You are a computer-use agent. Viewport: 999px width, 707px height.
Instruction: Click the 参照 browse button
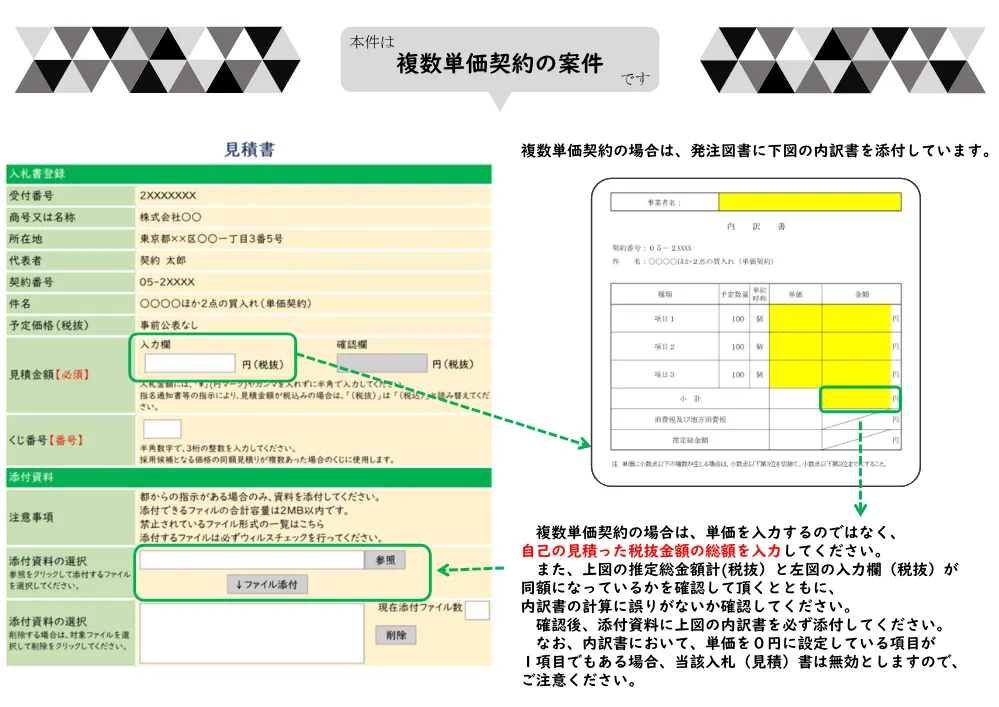(385, 560)
